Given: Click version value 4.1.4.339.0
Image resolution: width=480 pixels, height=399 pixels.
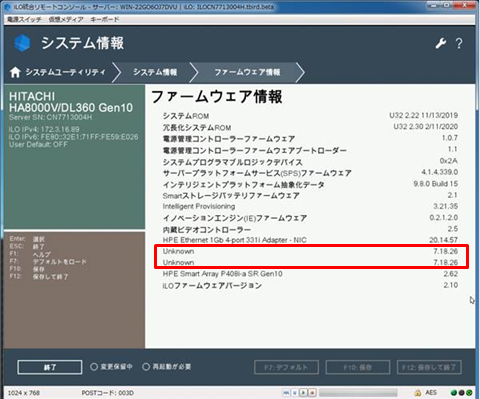Looking at the screenshot, I should (x=440, y=172).
